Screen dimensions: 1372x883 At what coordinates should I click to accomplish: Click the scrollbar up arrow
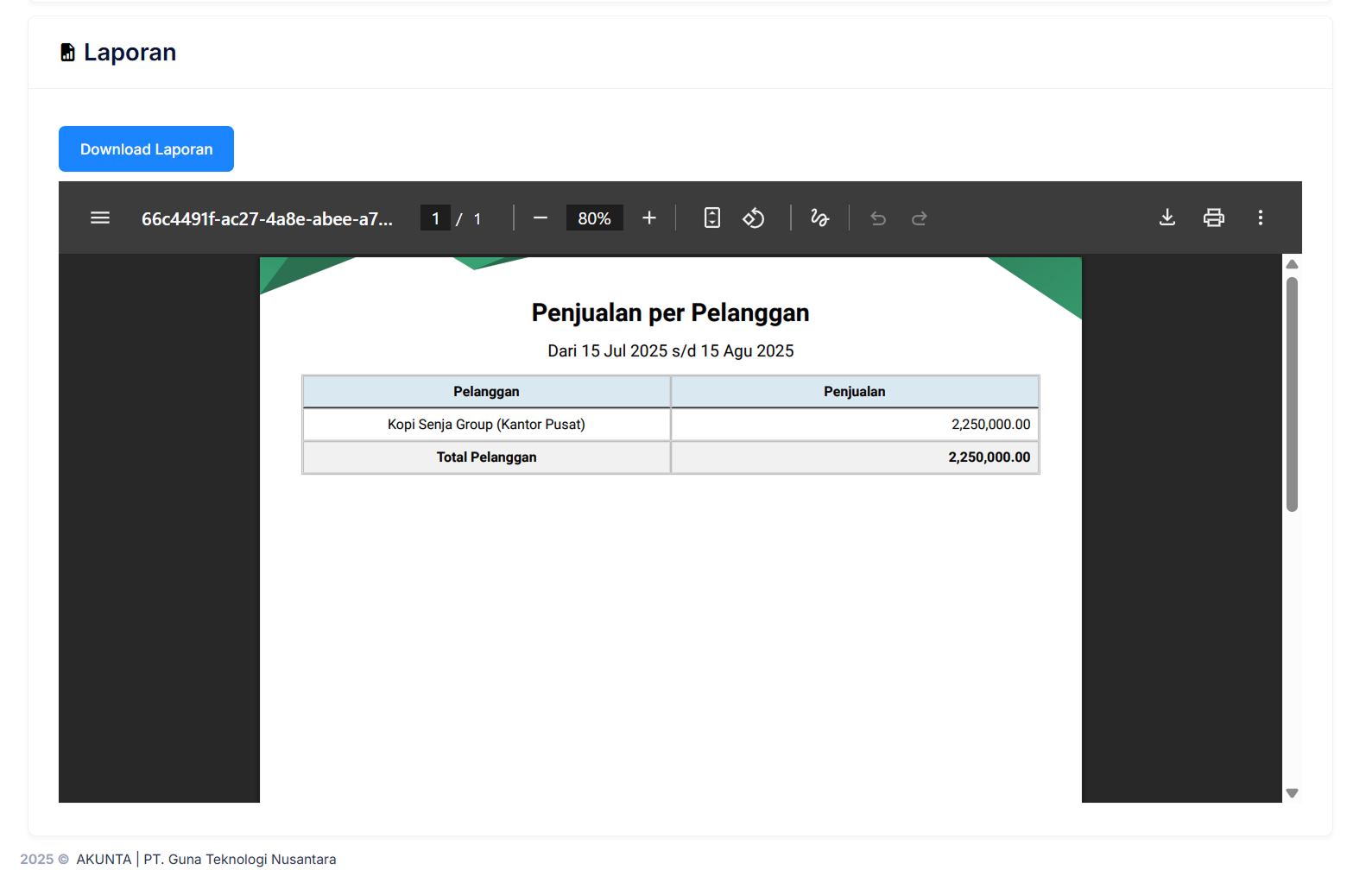[1292, 264]
